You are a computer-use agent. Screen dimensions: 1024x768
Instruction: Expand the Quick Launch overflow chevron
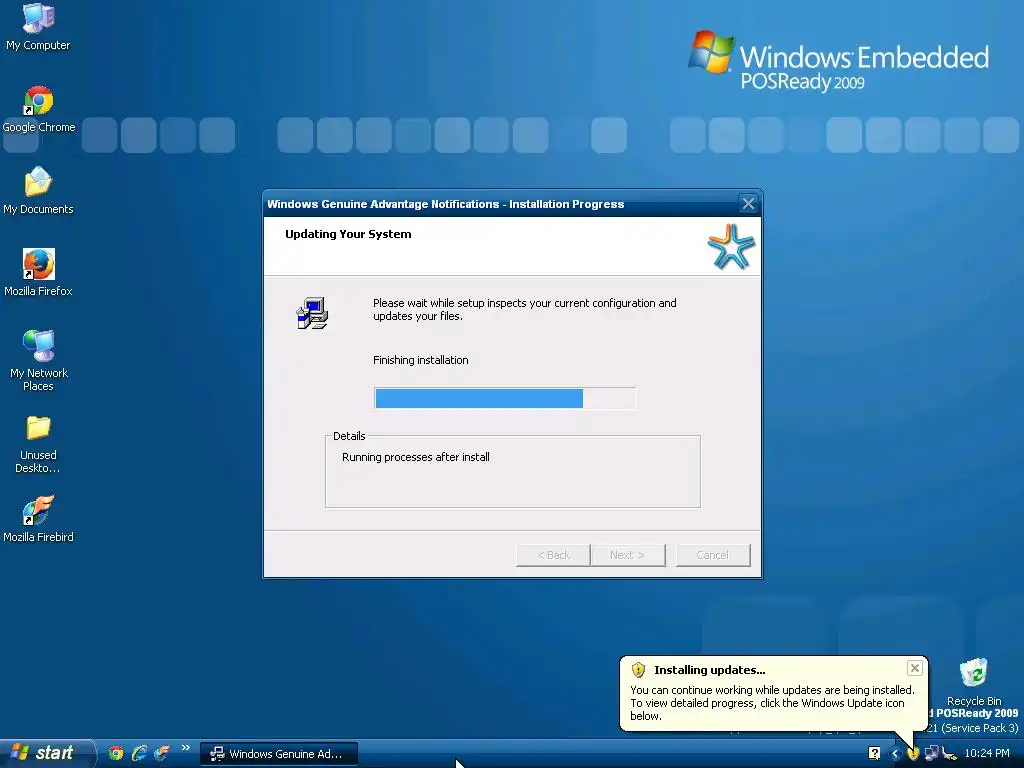click(185, 748)
